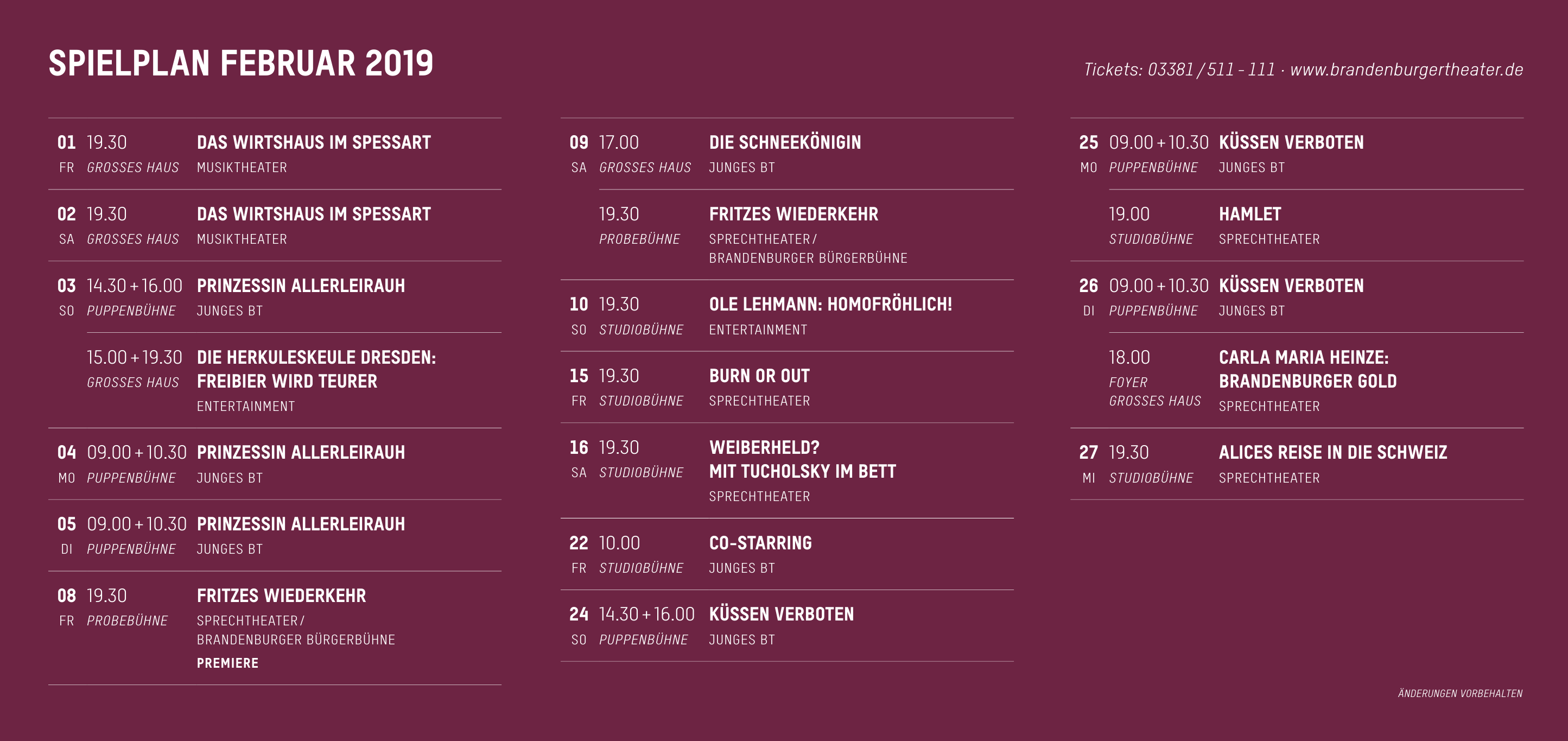Open the brandenburgertheater.de website link
This screenshot has height=741, width=1568.
[x=1406, y=69]
